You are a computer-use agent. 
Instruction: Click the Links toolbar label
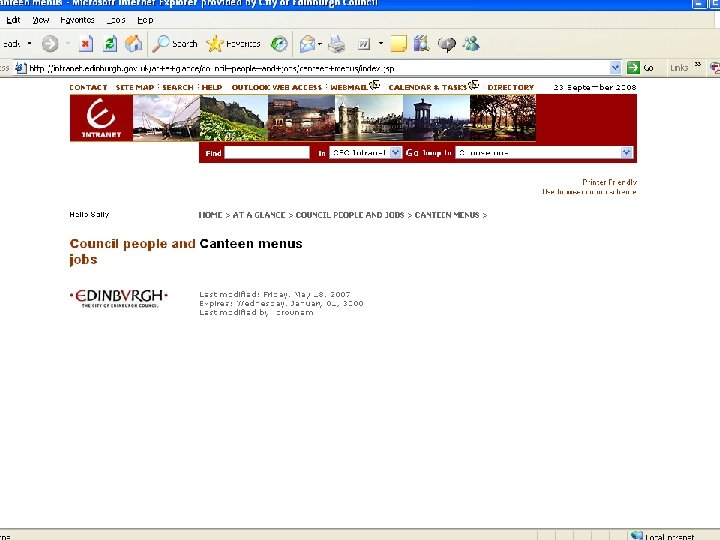[x=679, y=68]
